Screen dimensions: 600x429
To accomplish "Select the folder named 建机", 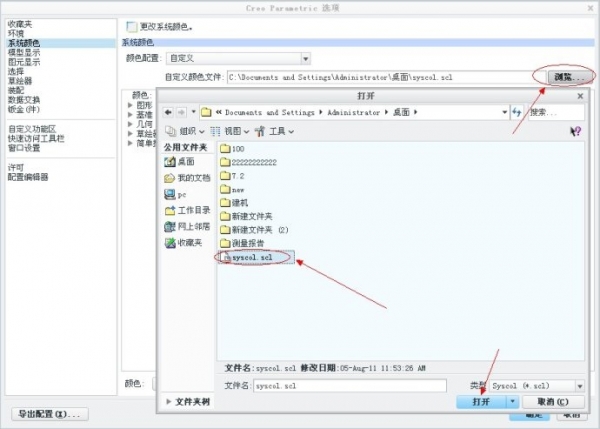I will pyautogui.click(x=234, y=203).
